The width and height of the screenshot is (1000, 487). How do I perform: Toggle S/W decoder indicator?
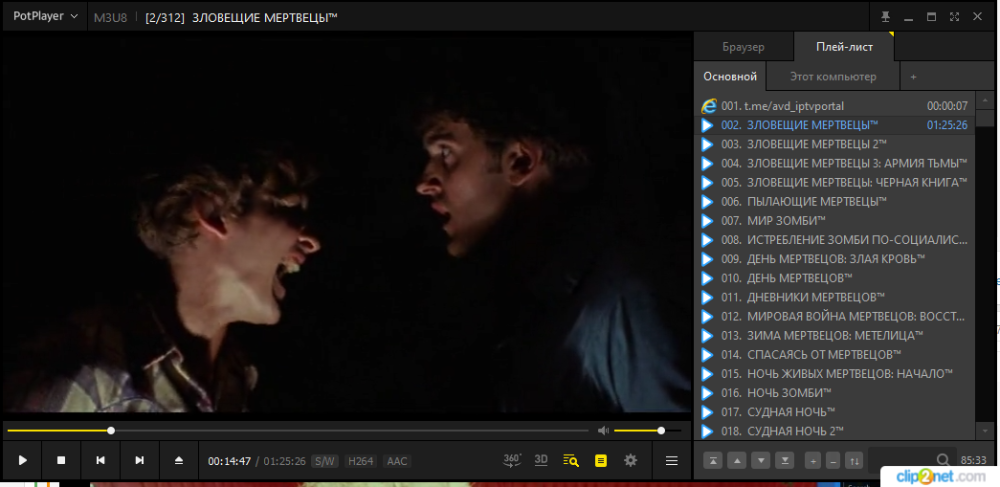[325, 461]
